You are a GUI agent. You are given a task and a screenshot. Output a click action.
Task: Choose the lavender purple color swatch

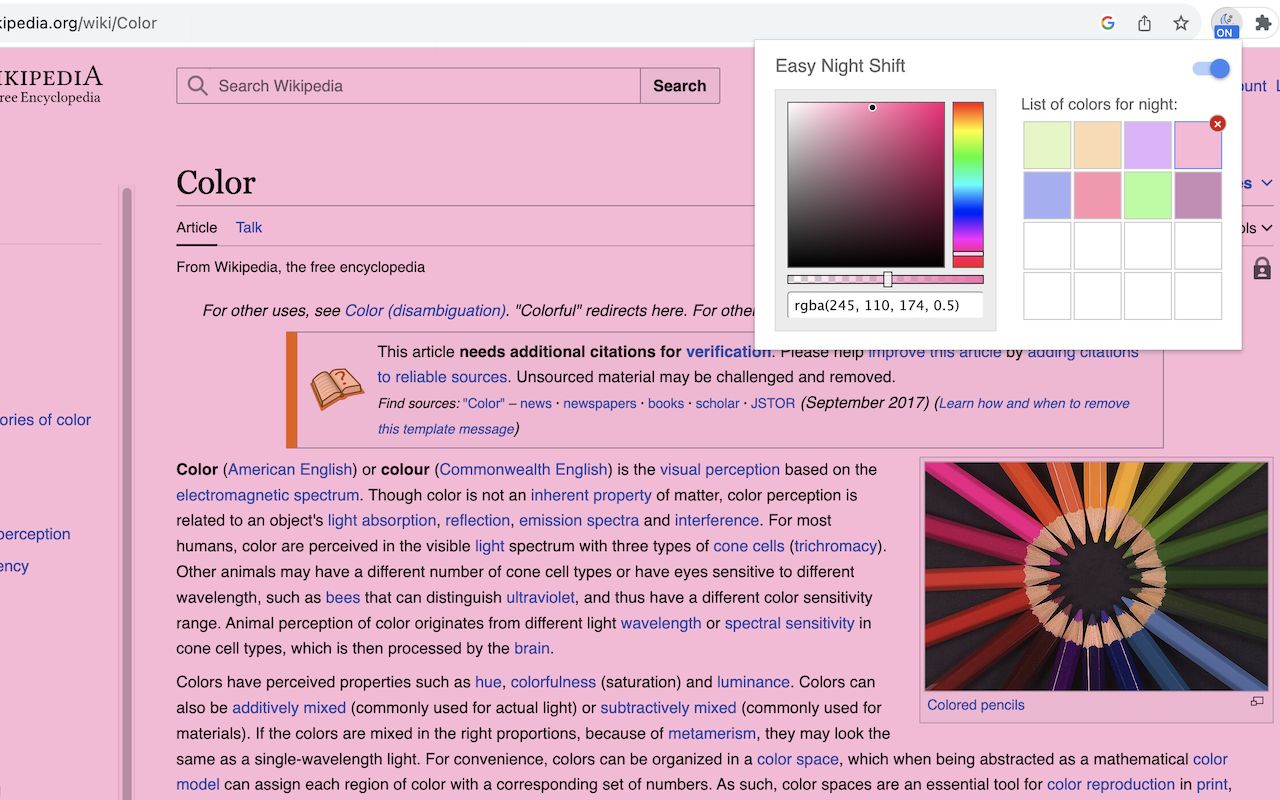click(1147, 145)
